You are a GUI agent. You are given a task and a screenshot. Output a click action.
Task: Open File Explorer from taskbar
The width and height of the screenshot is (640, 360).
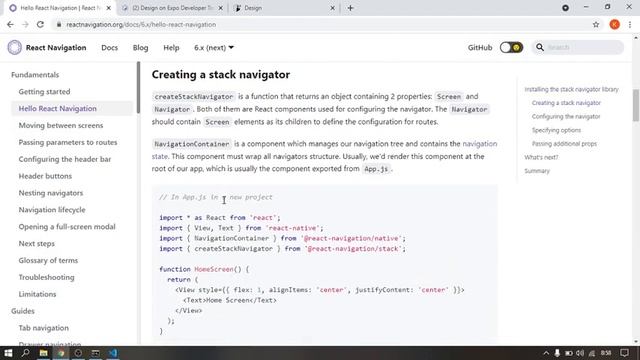click(43, 353)
